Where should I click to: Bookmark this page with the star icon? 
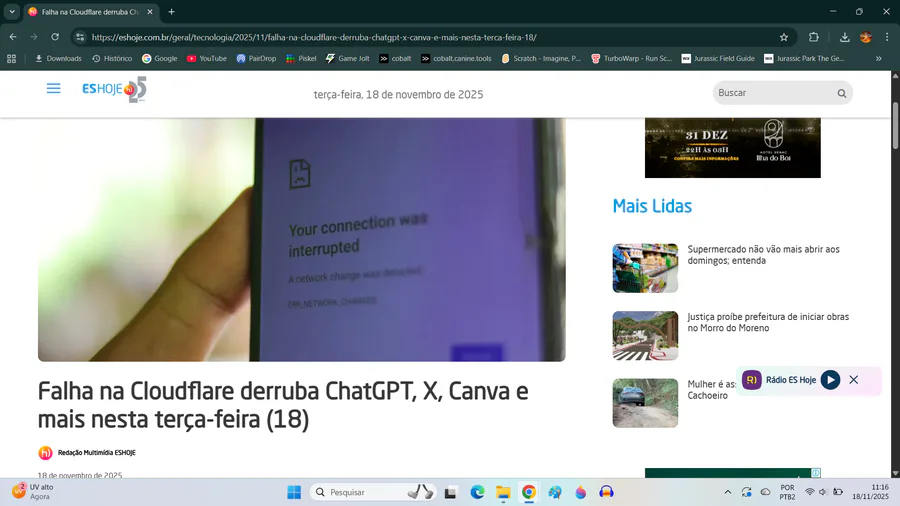click(783, 37)
